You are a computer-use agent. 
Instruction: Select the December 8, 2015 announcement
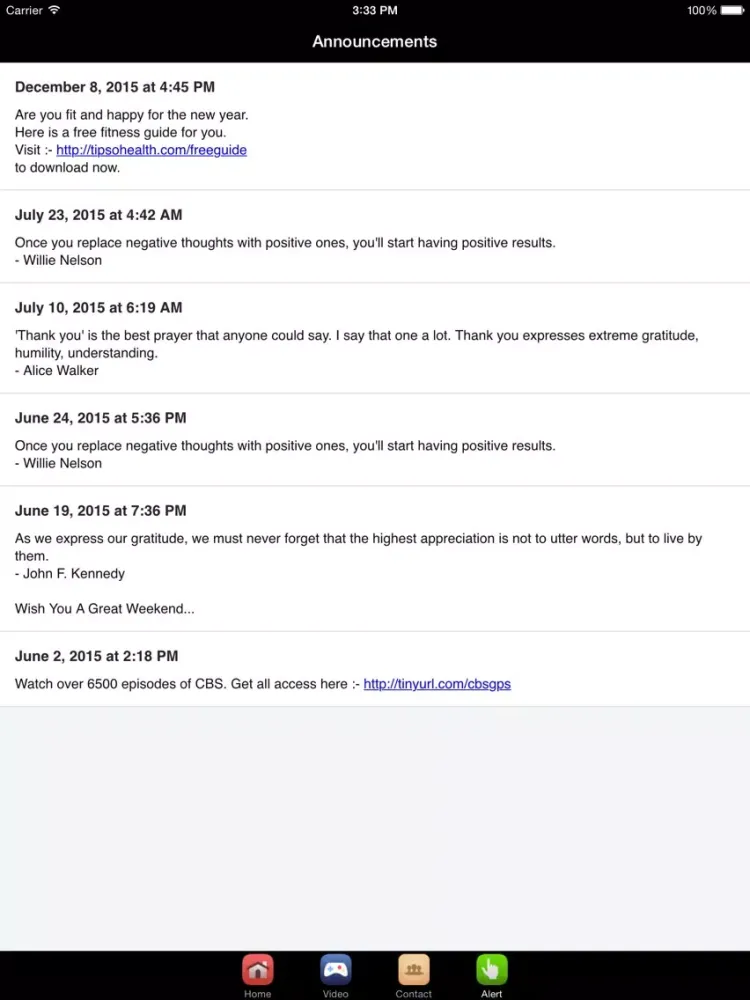375,126
